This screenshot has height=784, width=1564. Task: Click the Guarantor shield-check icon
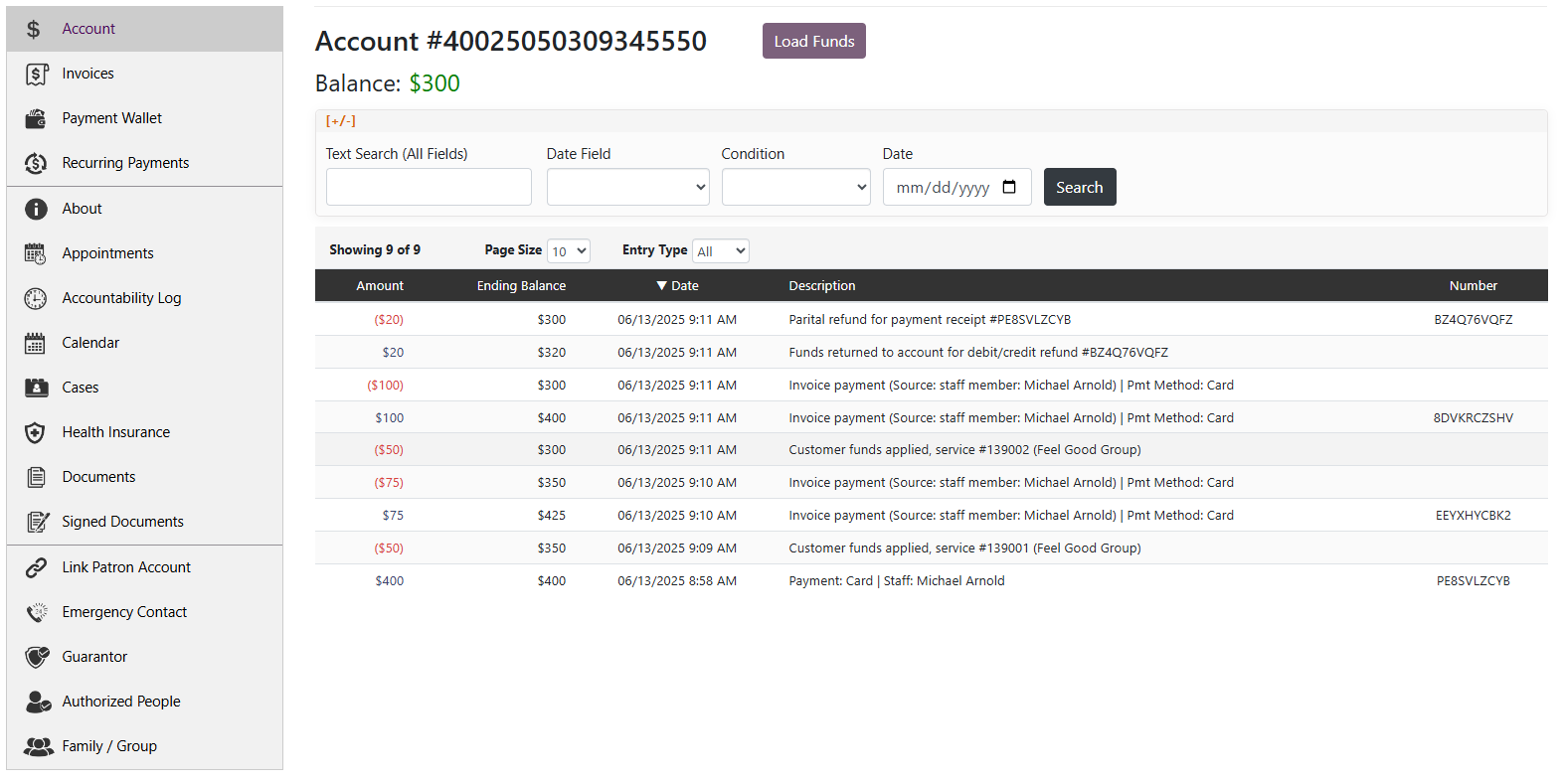pos(37,657)
